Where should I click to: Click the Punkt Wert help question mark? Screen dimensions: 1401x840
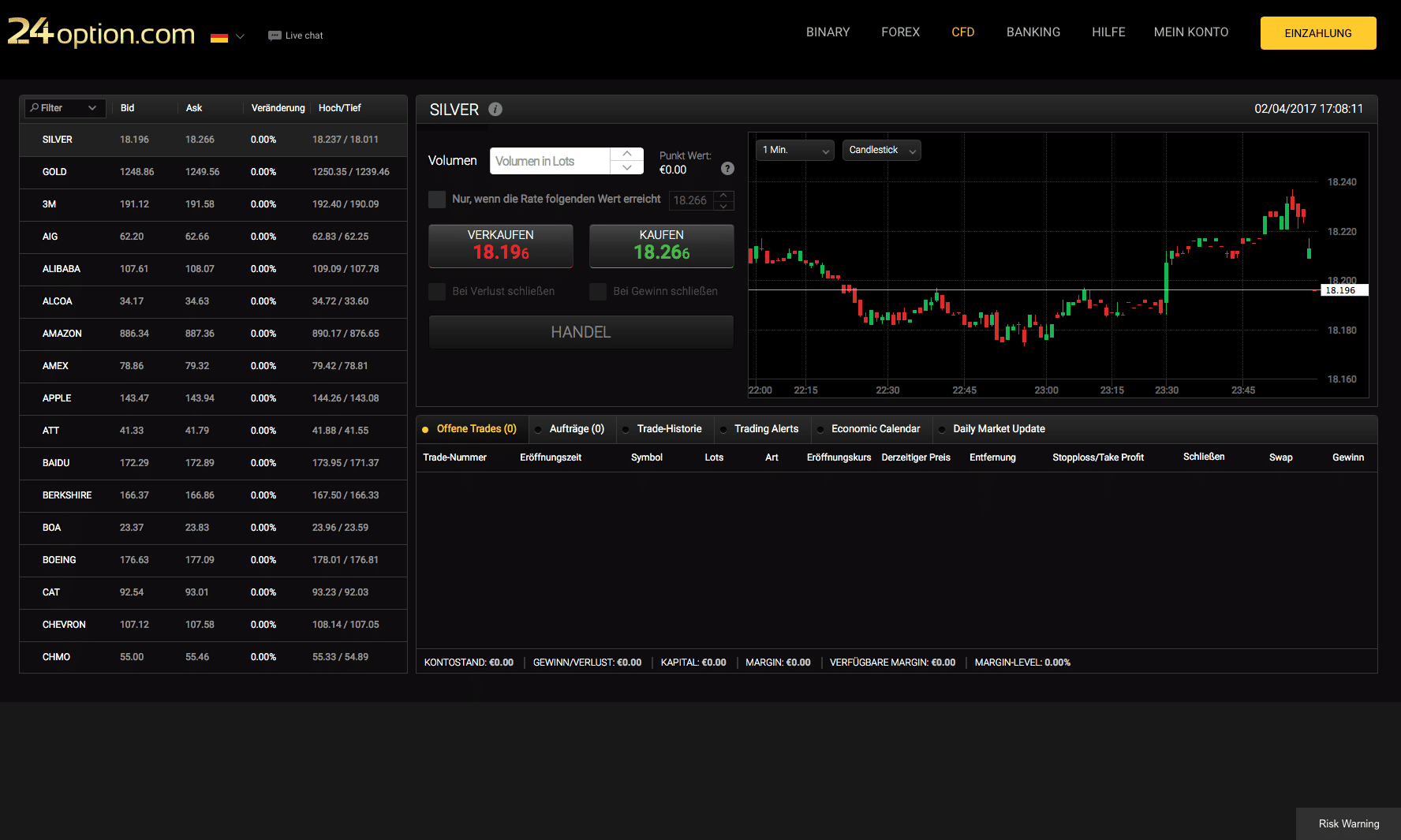[727, 169]
